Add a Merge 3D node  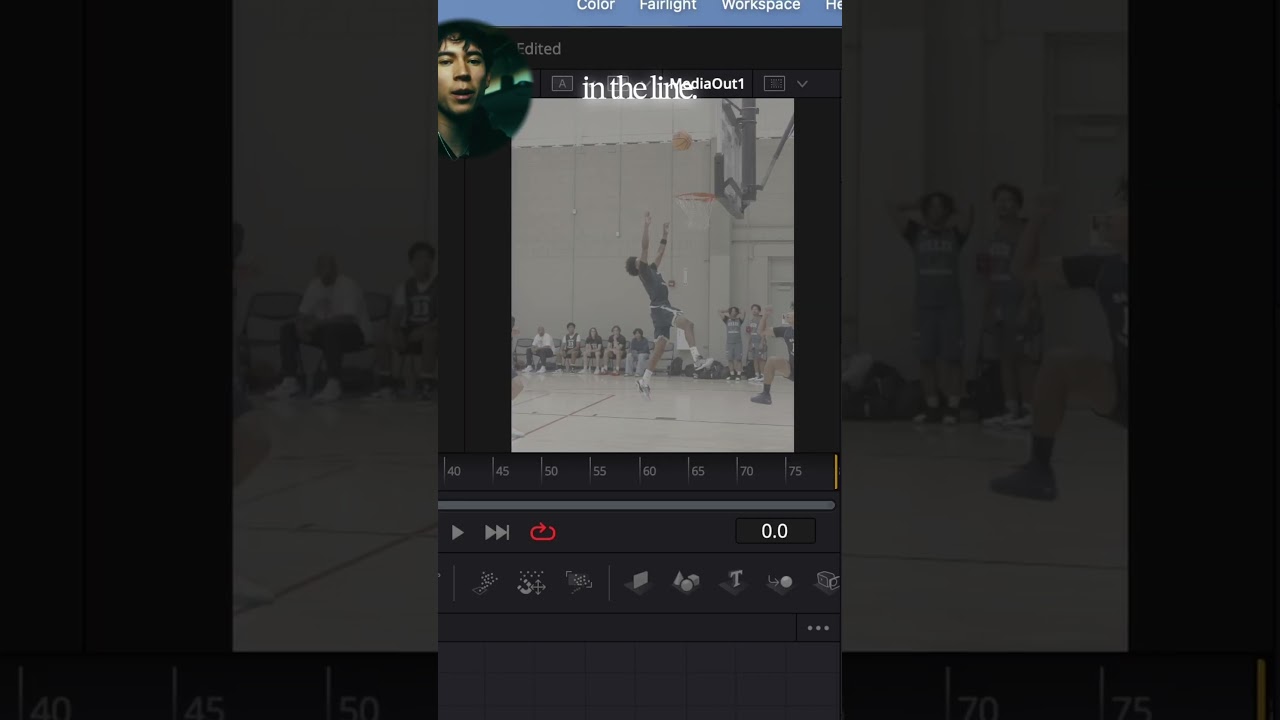(781, 582)
